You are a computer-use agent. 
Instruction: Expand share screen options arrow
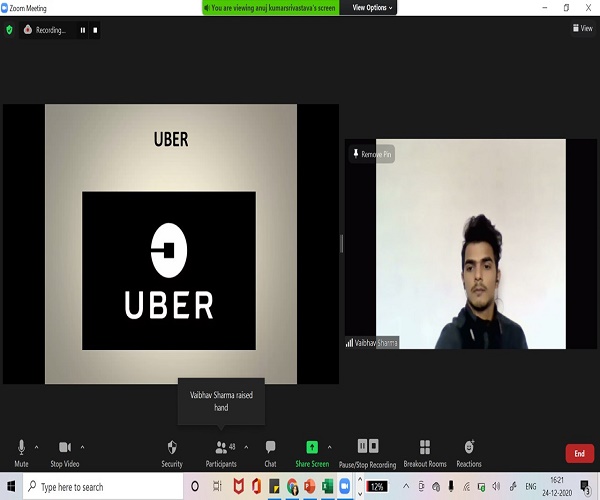pyautogui.click(x=329, y=447)
